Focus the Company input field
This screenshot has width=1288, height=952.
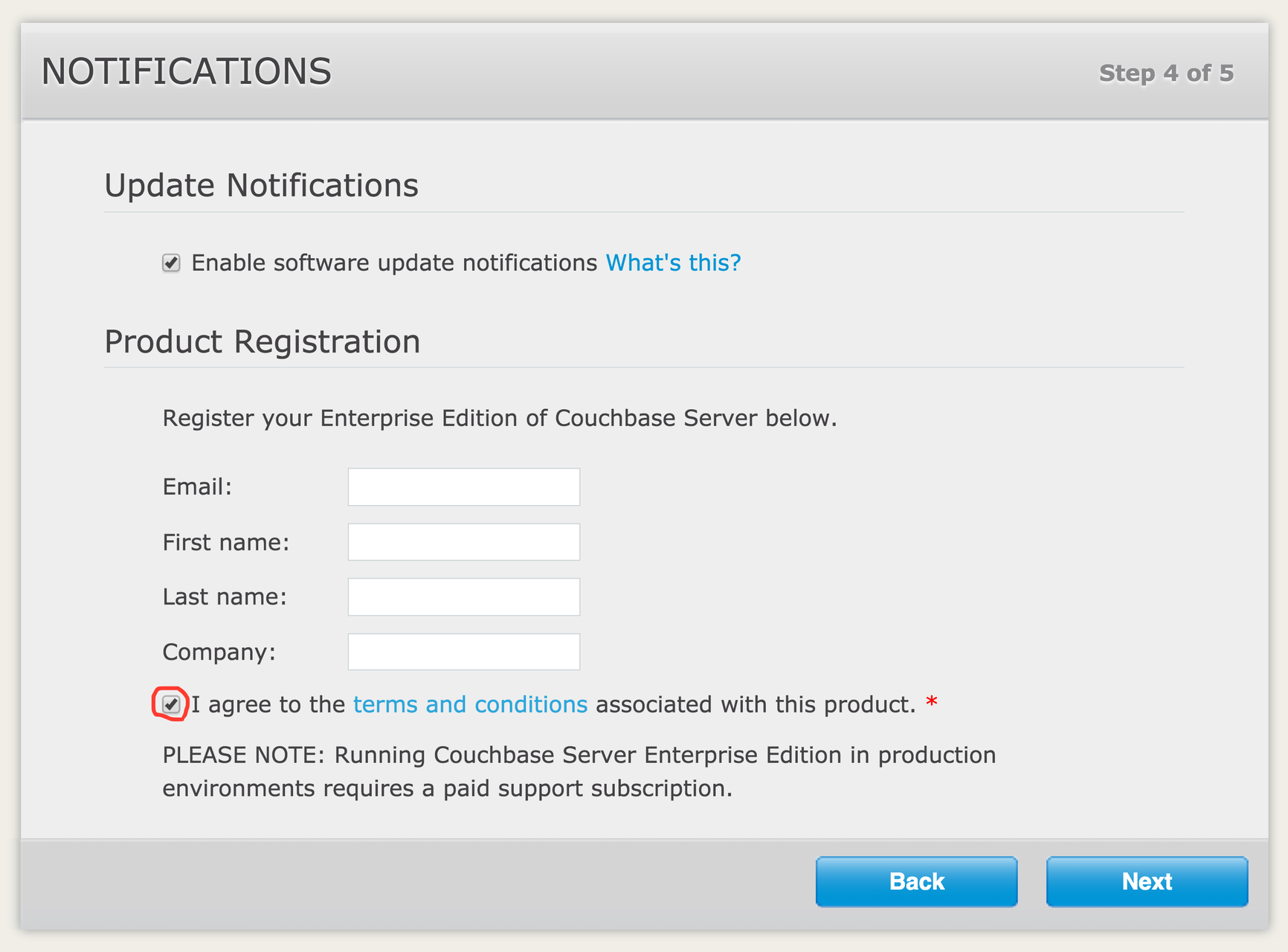[x=464, y=652]
